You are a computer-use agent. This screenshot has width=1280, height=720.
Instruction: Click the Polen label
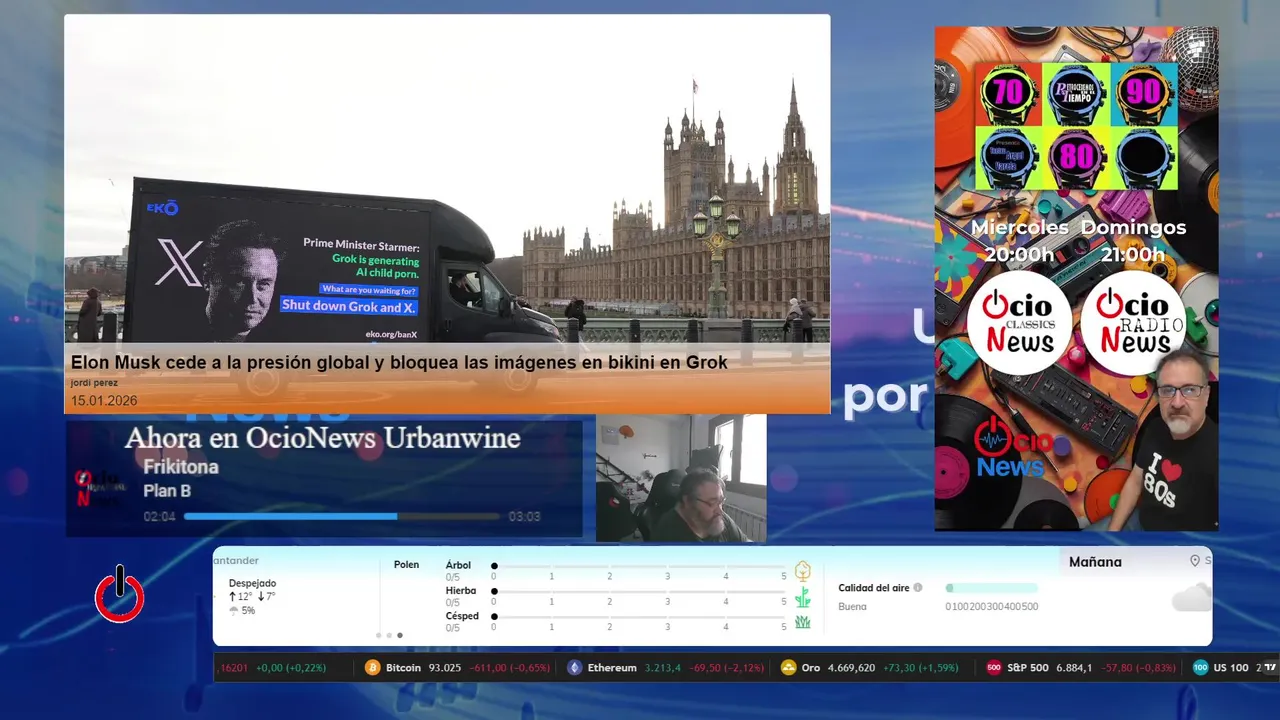tap(406, 565)
